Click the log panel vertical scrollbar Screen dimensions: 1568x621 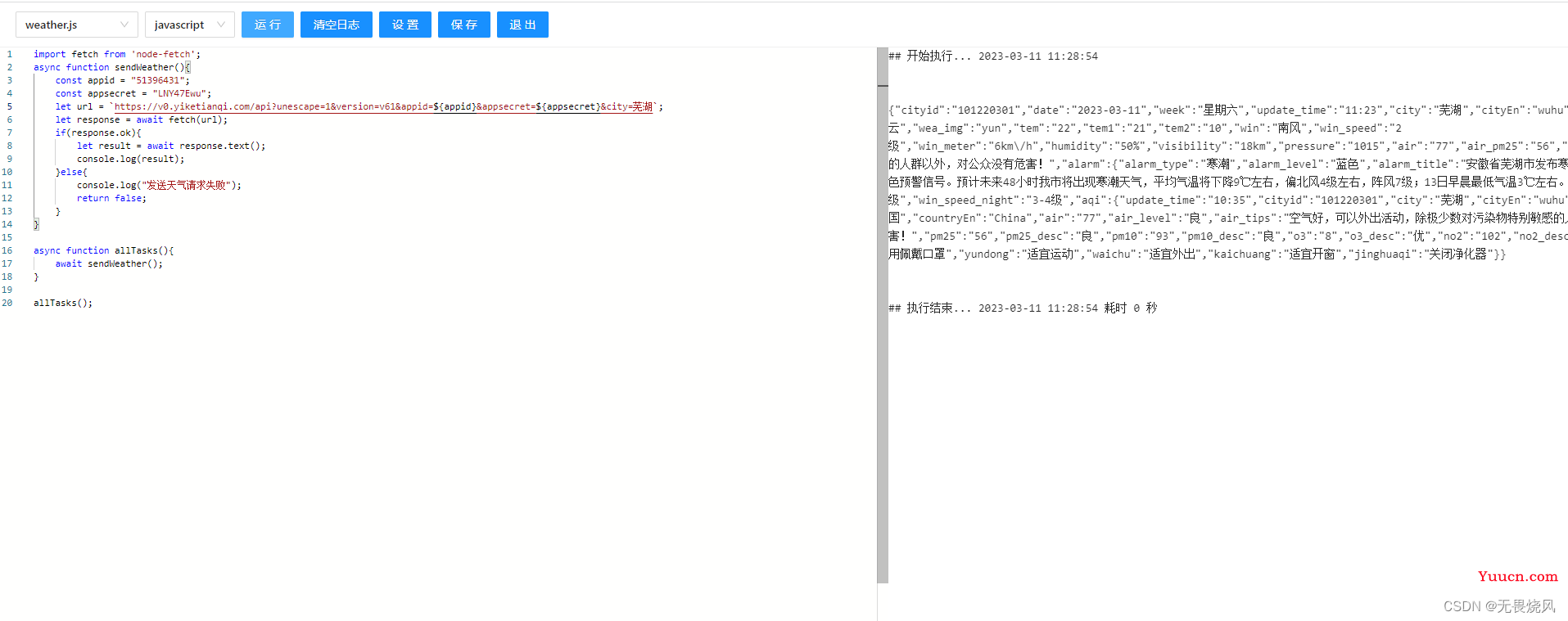coord(883,315)
